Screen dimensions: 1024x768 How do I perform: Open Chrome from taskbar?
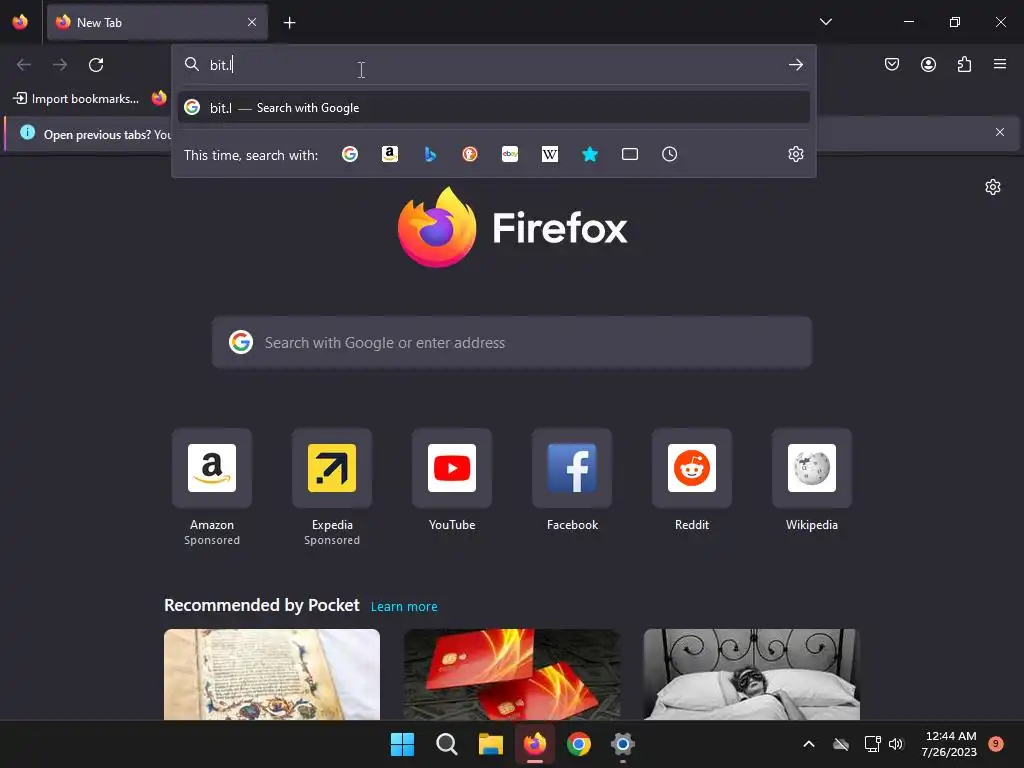pyautogui.click(x=579, y=744)
